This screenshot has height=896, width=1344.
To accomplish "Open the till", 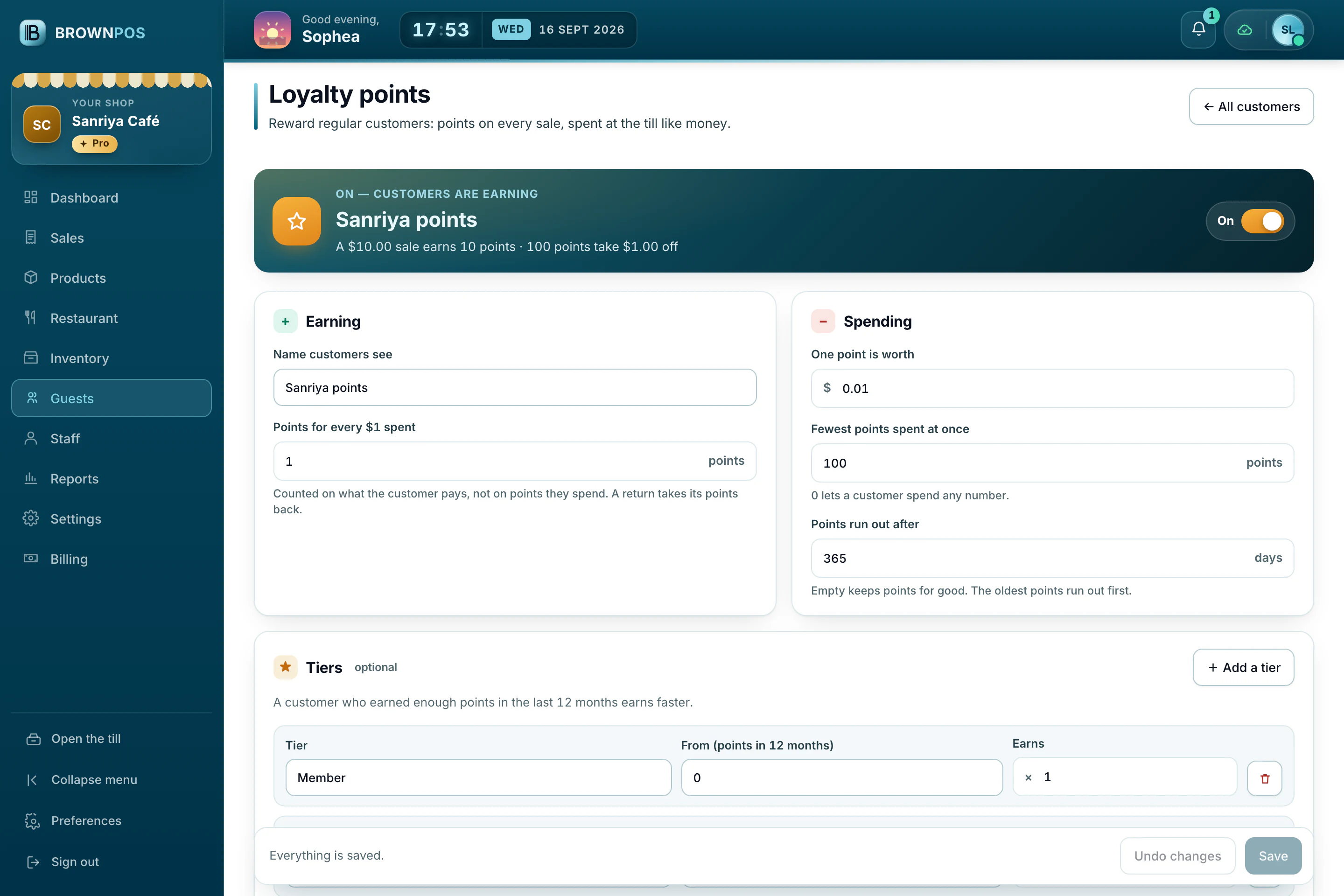I will point(112,738).
